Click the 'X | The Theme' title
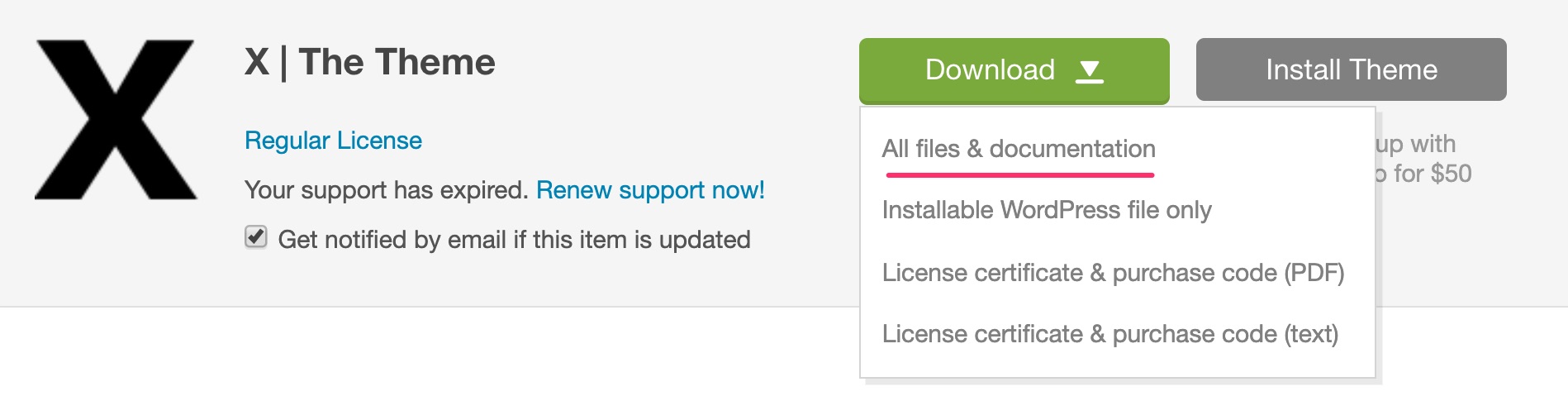Screen dimensions: 1568x420 coord(369,62)
